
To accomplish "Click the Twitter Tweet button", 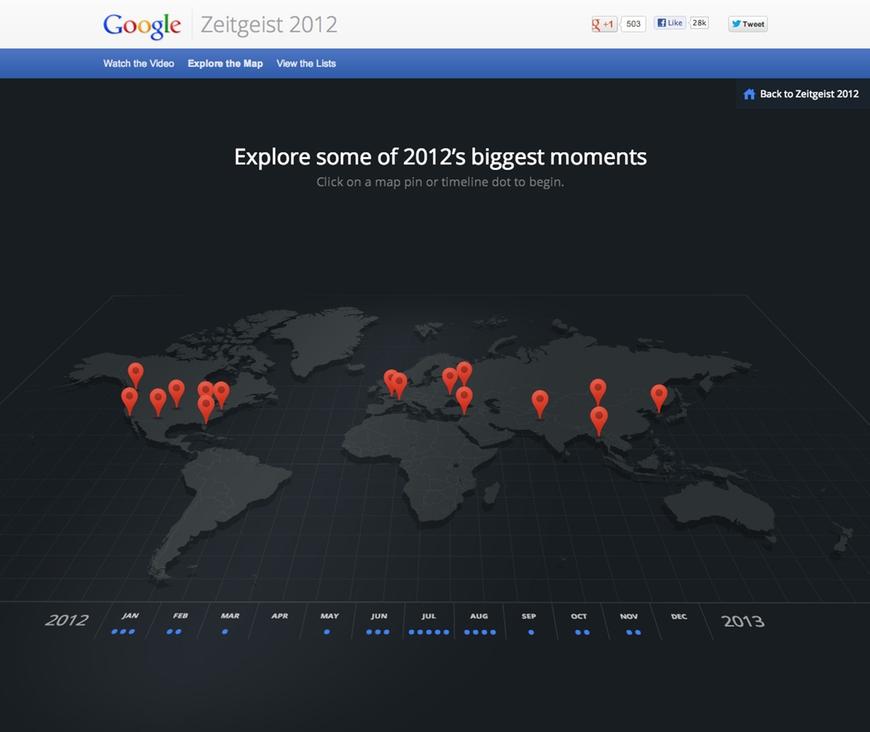I will 747,24.
